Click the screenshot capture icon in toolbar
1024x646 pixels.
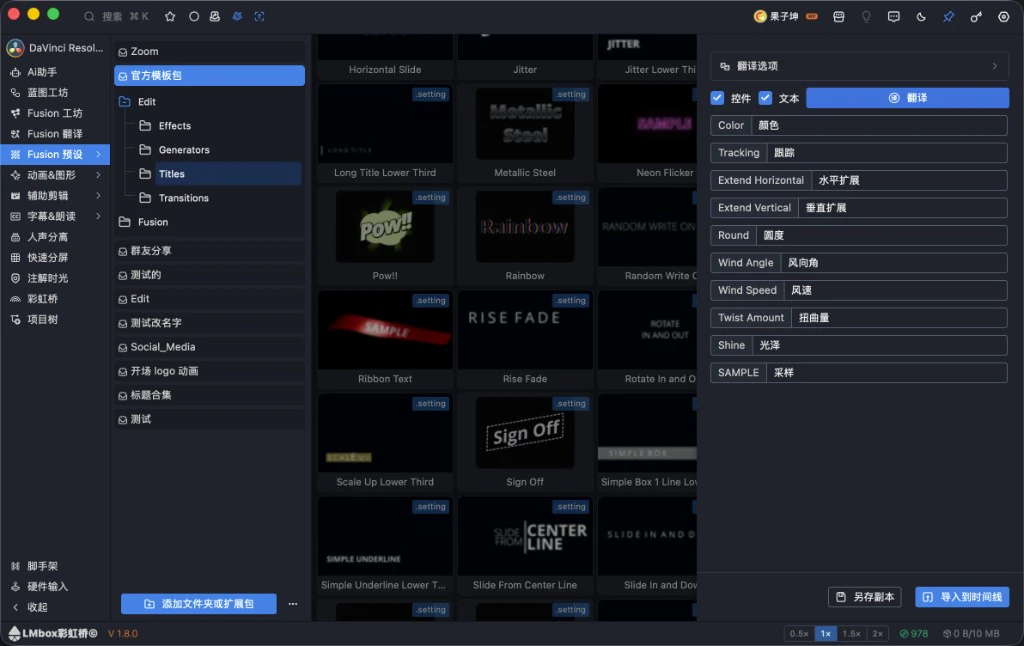[x=259, y=16]
